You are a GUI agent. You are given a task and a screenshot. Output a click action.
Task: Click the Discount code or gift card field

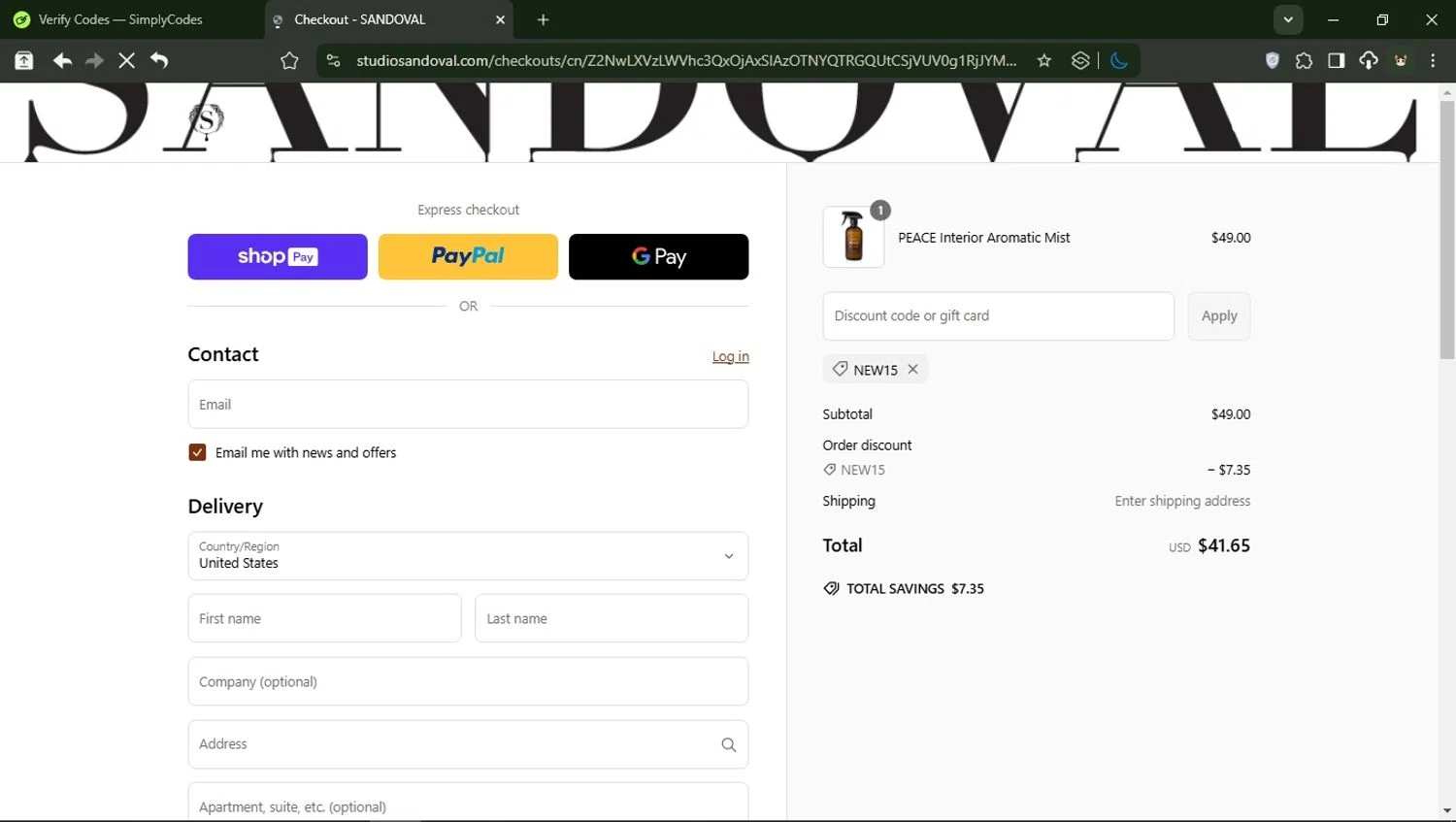(x=998, y=315)
